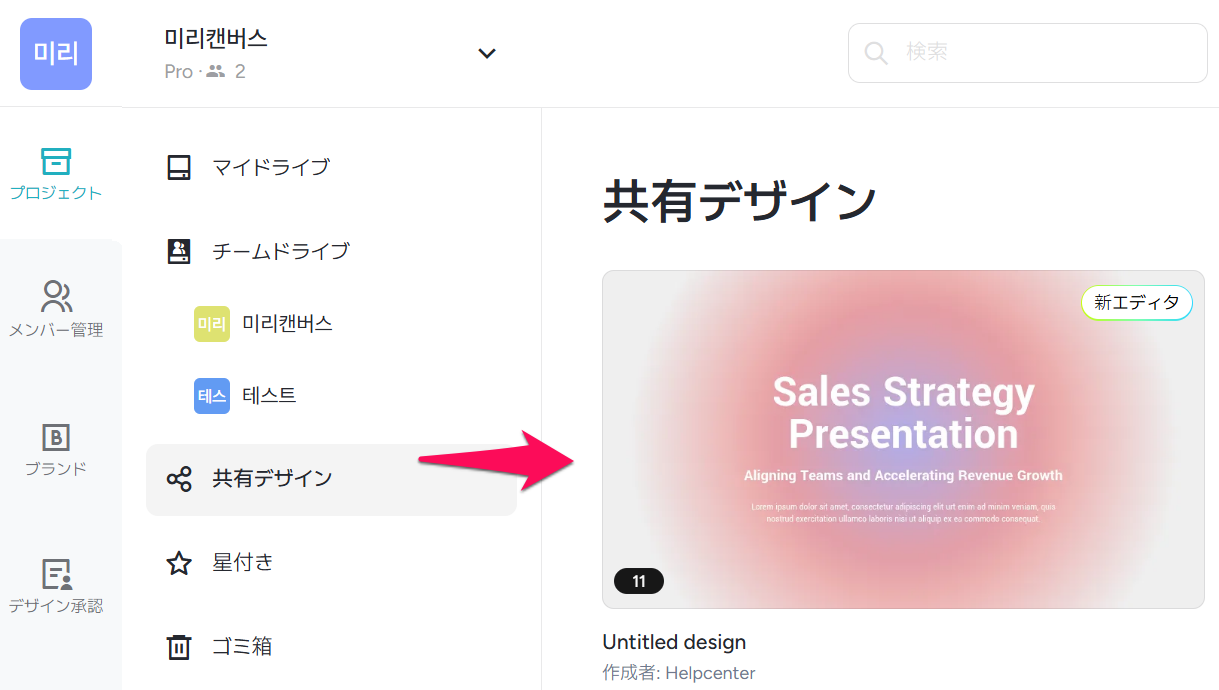Select the 테스트 team folder
Image resolution: width=1219 pixels, height=690 pixels.
coord(269,396)
